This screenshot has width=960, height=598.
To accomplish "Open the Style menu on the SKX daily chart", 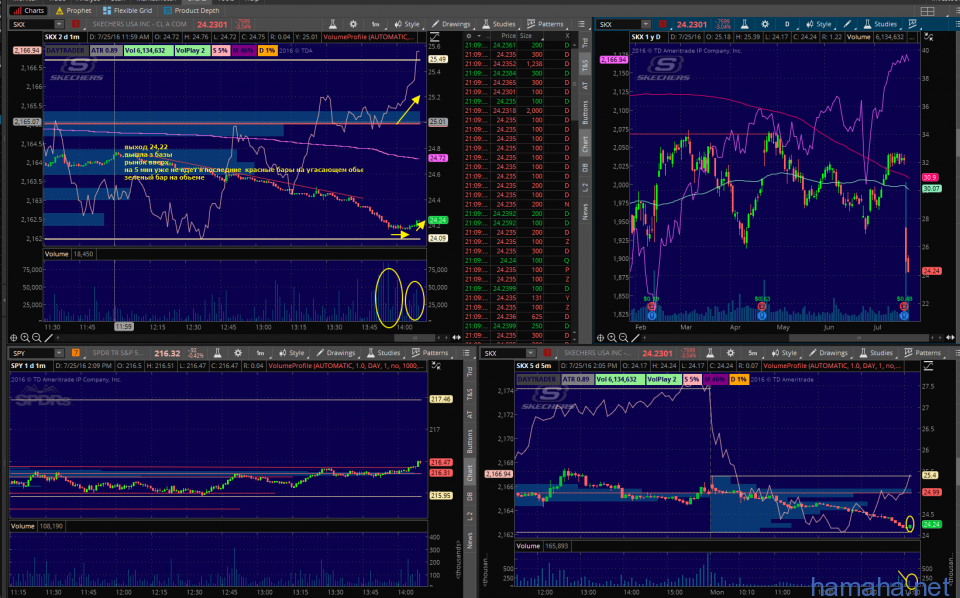I will tap(819, 24).
